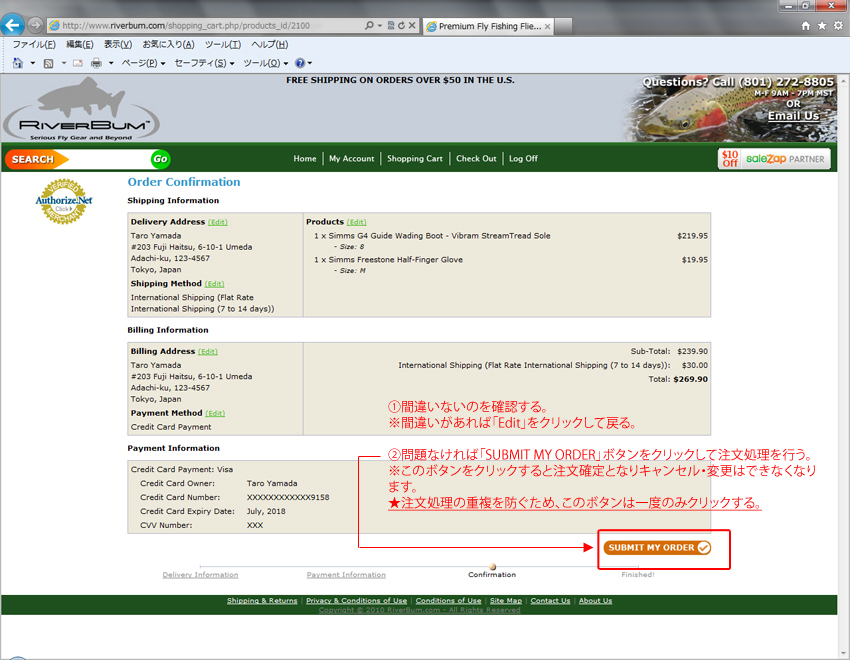Open Privacy & Conditions of Use footer link
850x660 pixels.
(x=357, y=600)
